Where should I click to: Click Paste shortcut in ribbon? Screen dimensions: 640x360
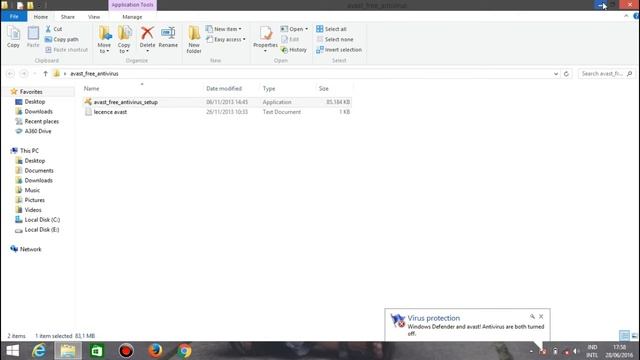point(66,49)
